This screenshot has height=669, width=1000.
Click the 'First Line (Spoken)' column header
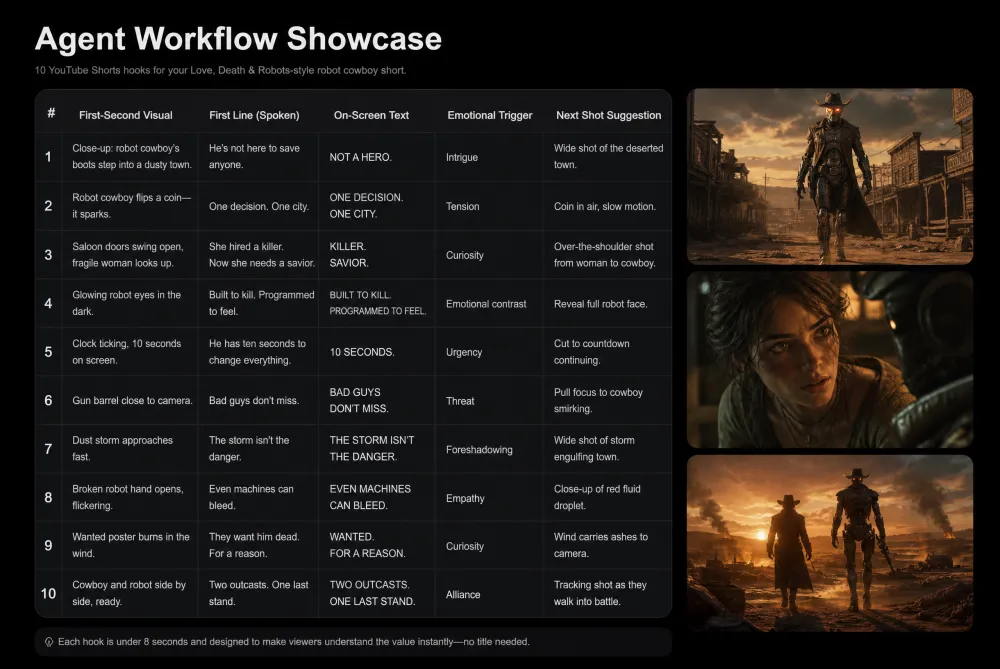click(x=254, y=115)
